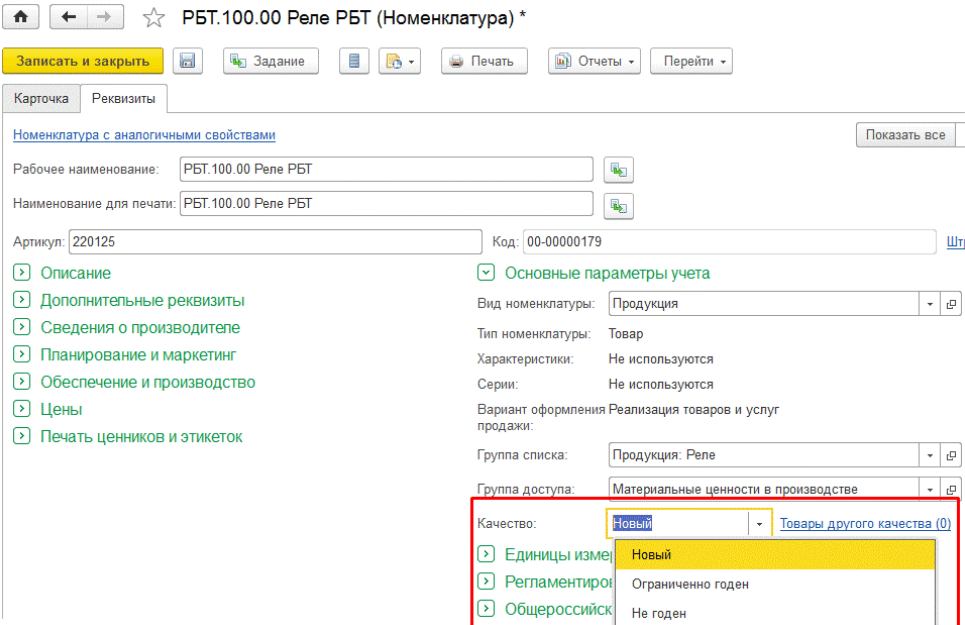Click the blue list icon in the toolbar

pyautogui.click(x=352, y=60)
